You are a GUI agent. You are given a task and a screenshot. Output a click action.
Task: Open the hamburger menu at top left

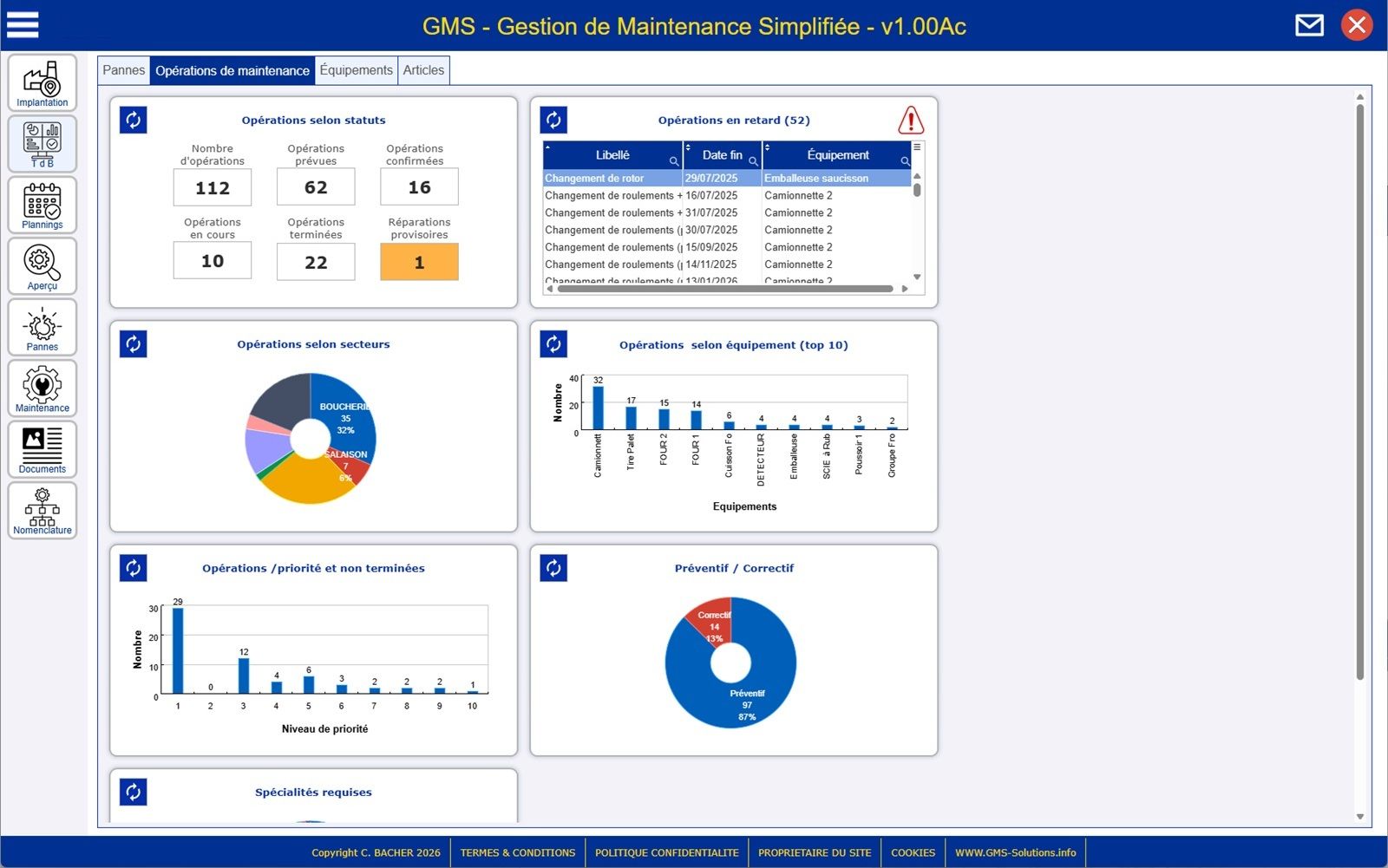[x=23, y=25]
